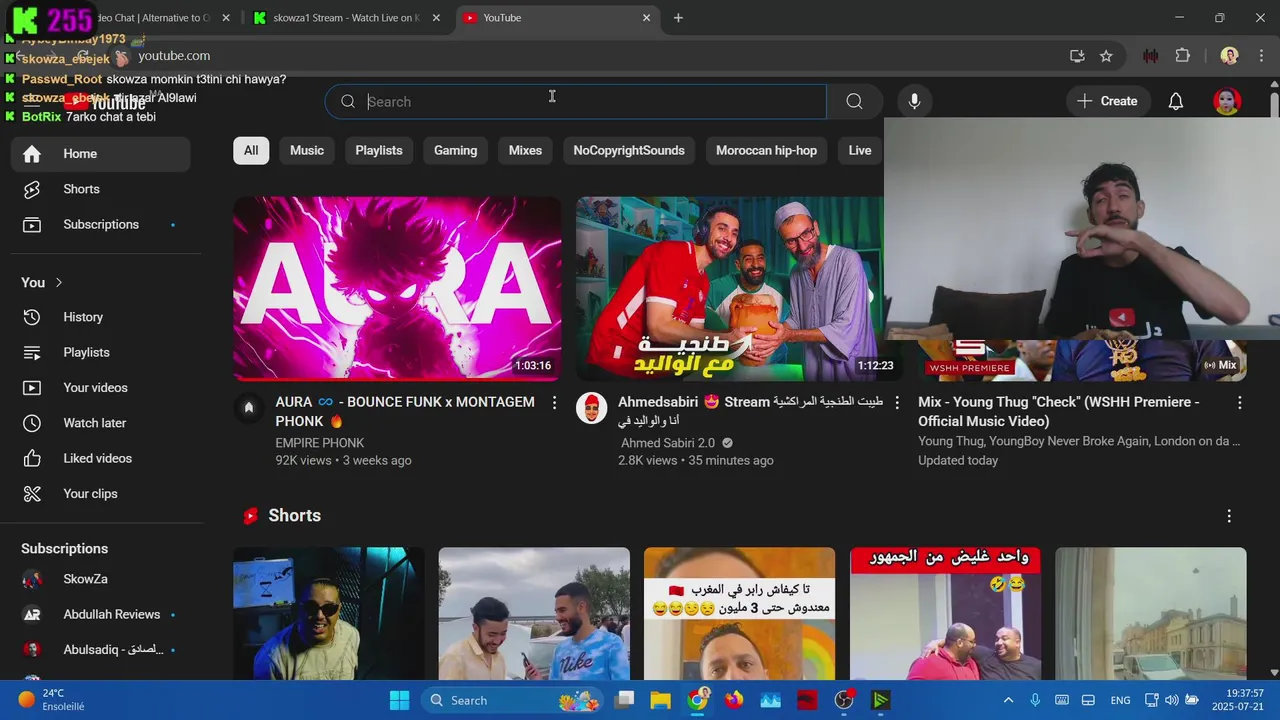Open the EMPIRE PHONK channel link

pyautogui.click(x=320, y=443)
